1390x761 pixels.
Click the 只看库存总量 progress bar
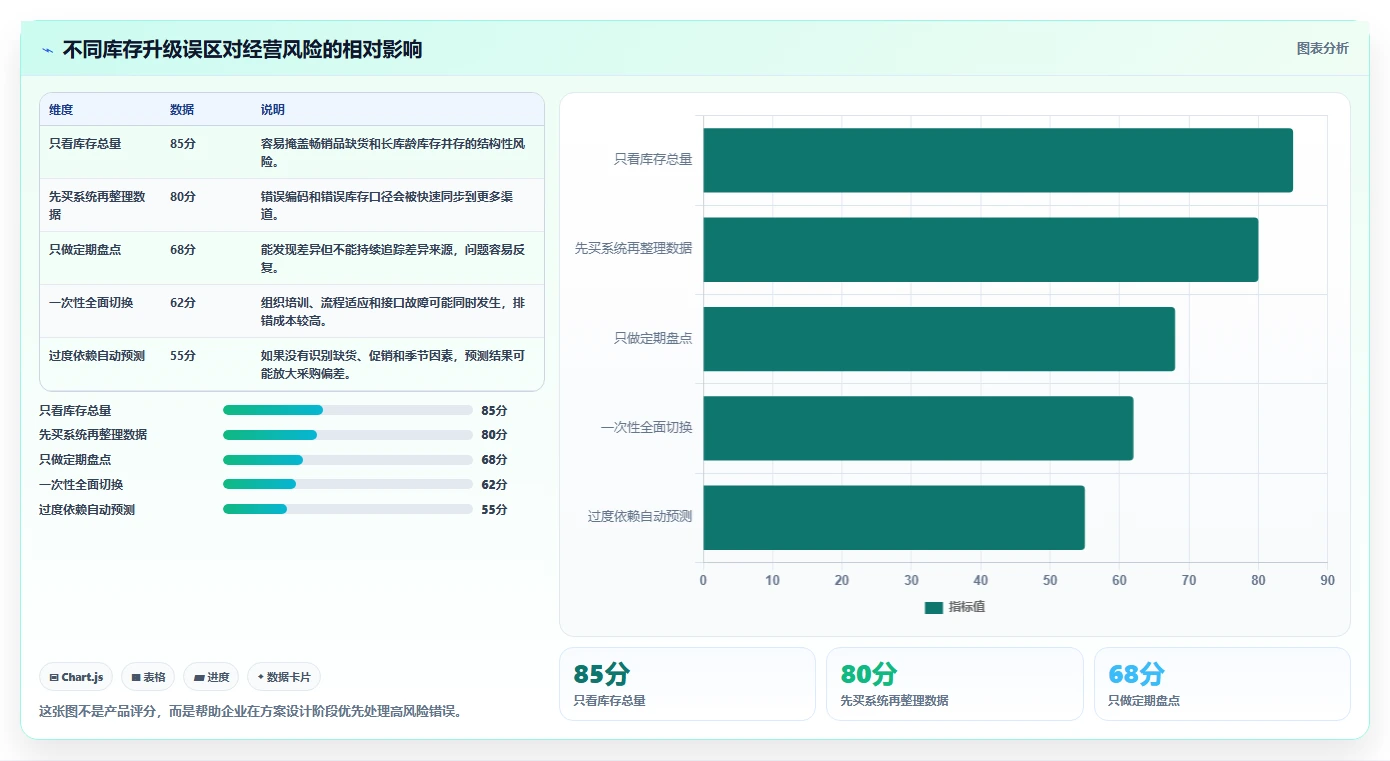coord(348,410)
